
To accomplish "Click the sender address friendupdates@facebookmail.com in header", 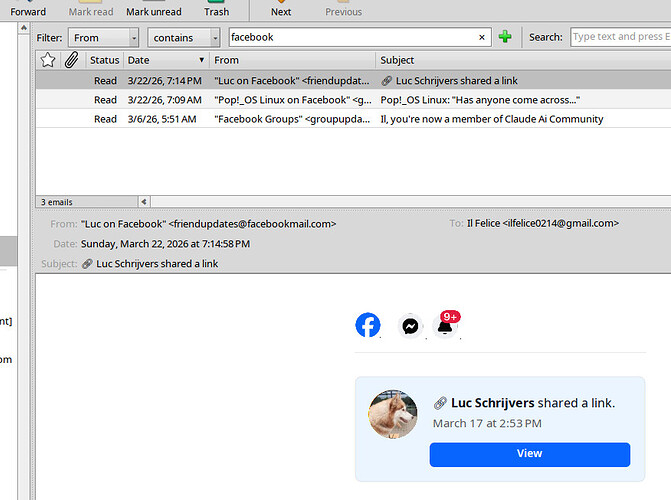I will coord(252,224).
